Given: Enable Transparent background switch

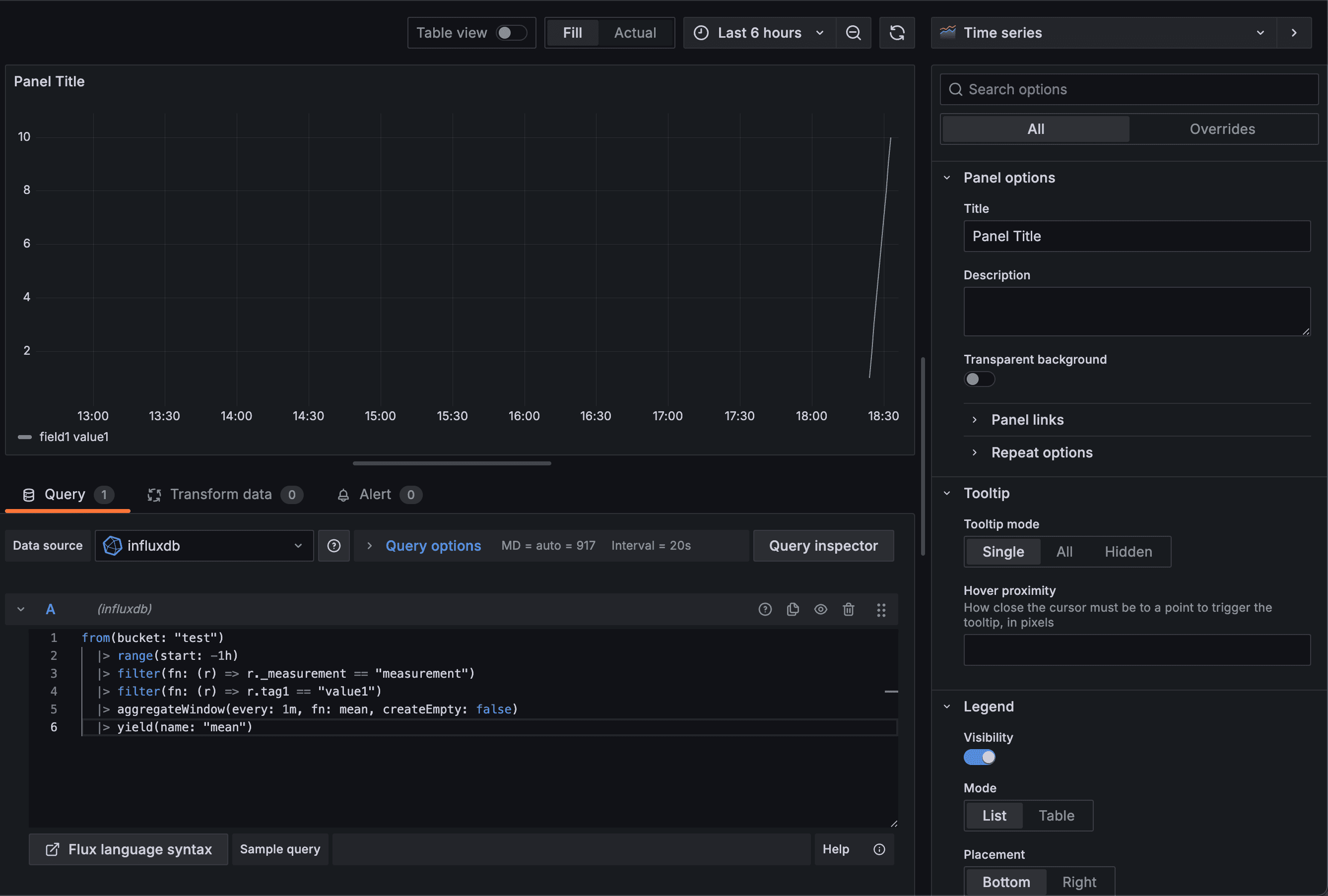Looking at the screenshot, I should click(979, 379).
